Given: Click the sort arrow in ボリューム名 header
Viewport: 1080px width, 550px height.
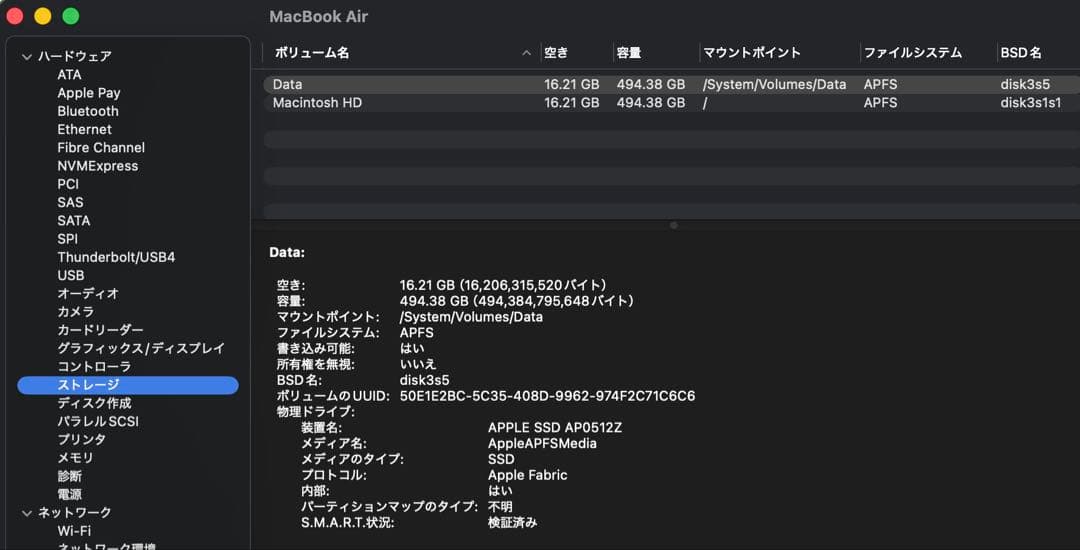Looking at the screenshot, I should point(527,53).
